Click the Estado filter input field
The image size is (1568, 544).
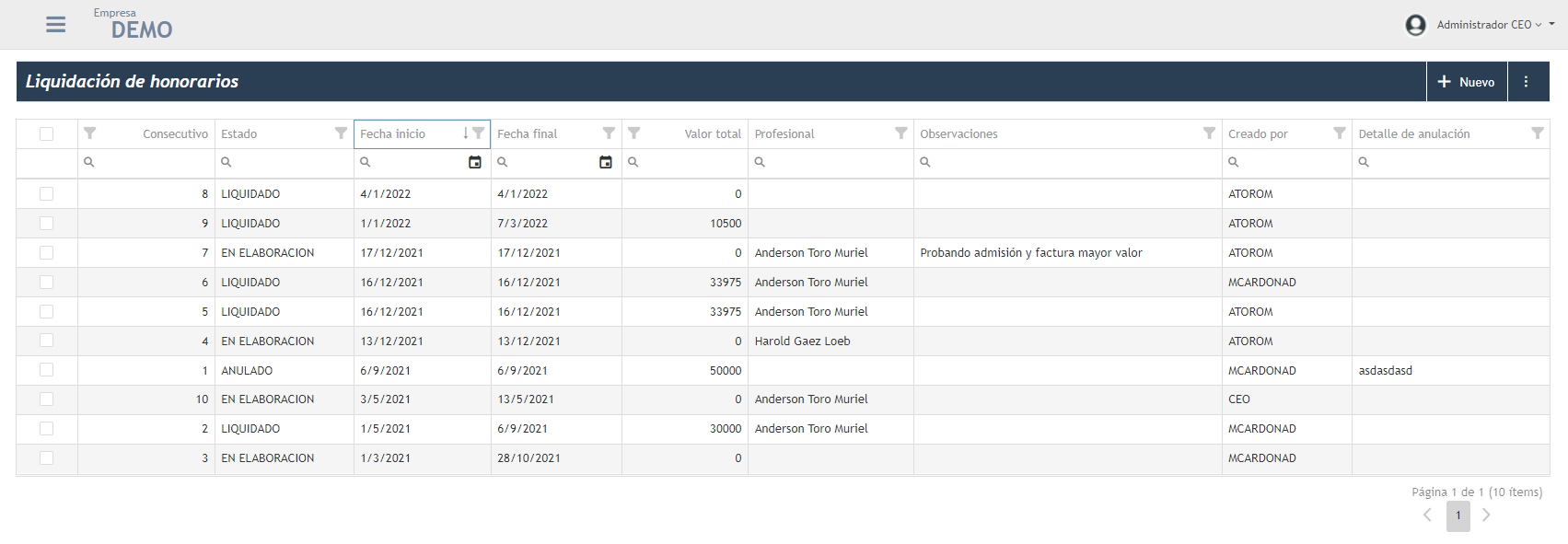pyautogui.click(x=285, y=162)
